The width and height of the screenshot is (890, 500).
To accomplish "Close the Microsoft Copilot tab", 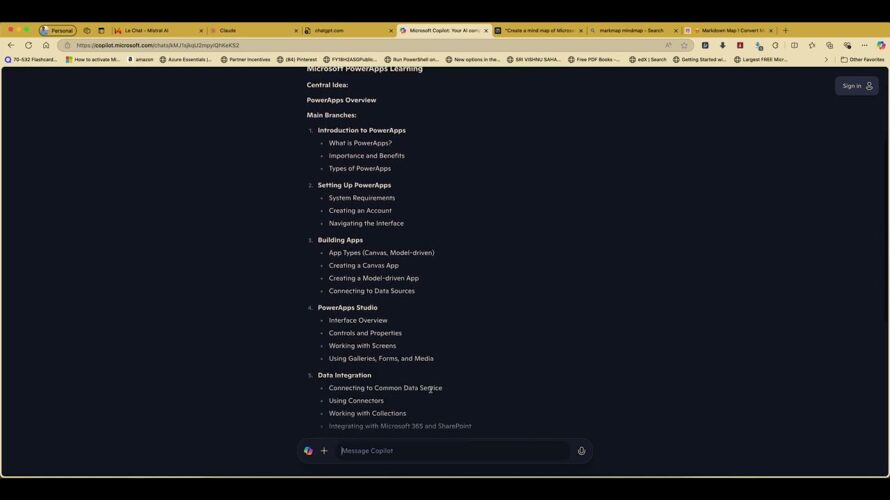I will point(486,31).
